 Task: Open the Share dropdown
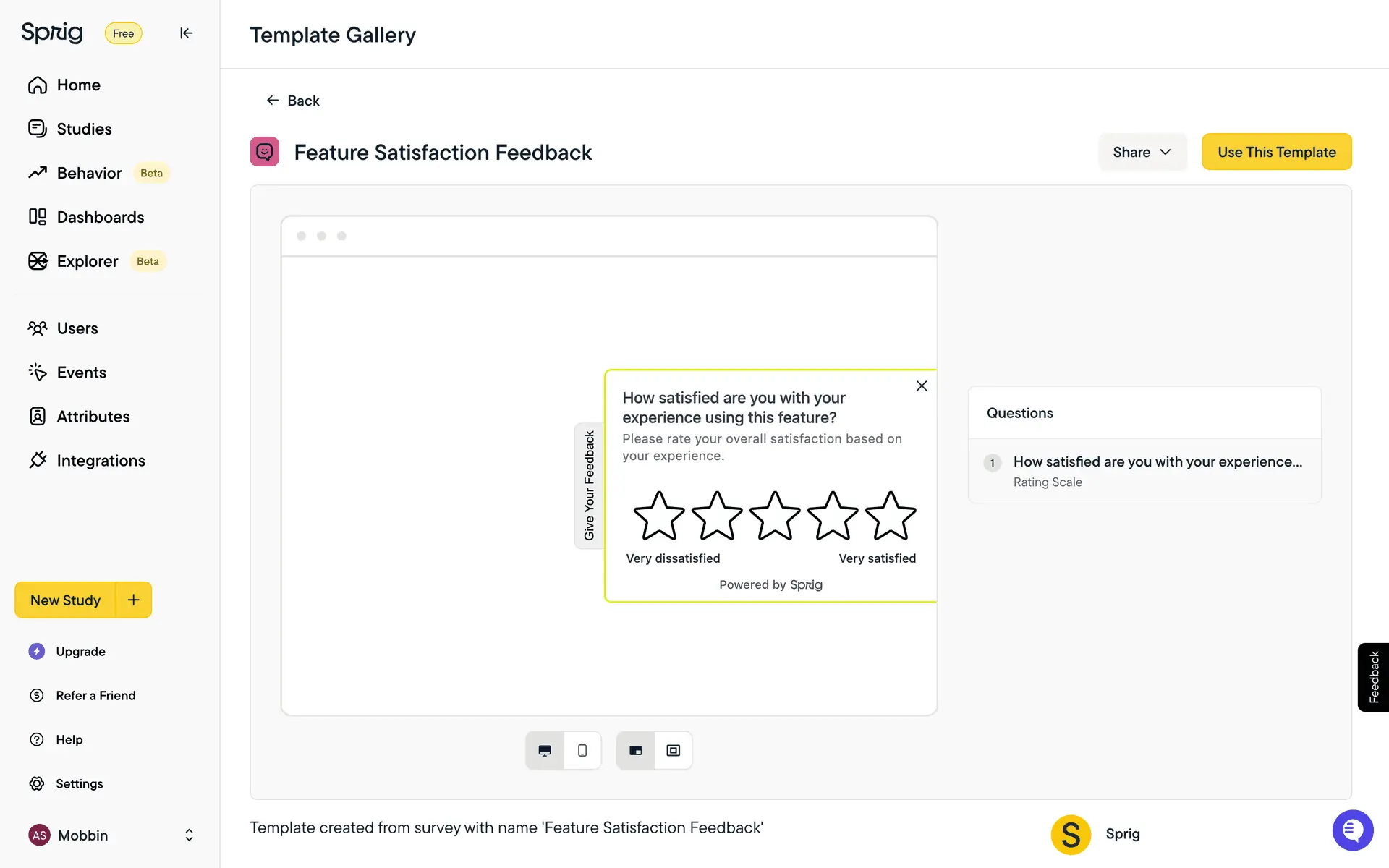coord(1142,152)
